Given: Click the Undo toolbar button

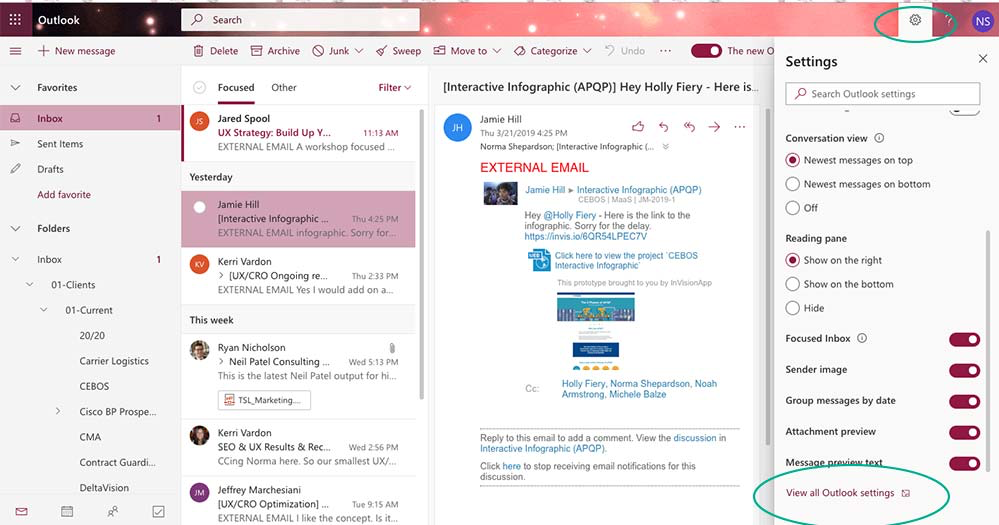Looking at the screenshot, I should pos(624,51).
